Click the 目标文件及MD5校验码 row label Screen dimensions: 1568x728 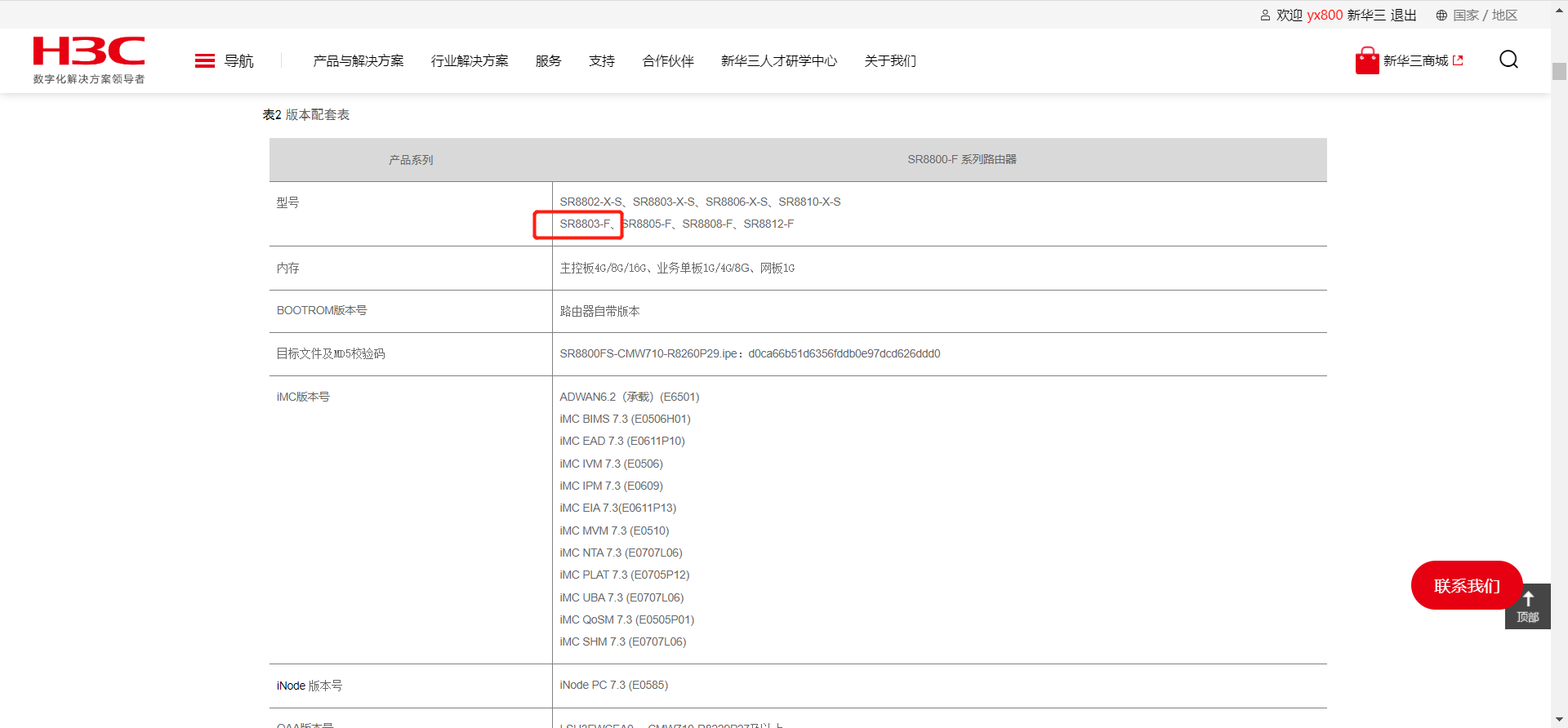point(331,353)
